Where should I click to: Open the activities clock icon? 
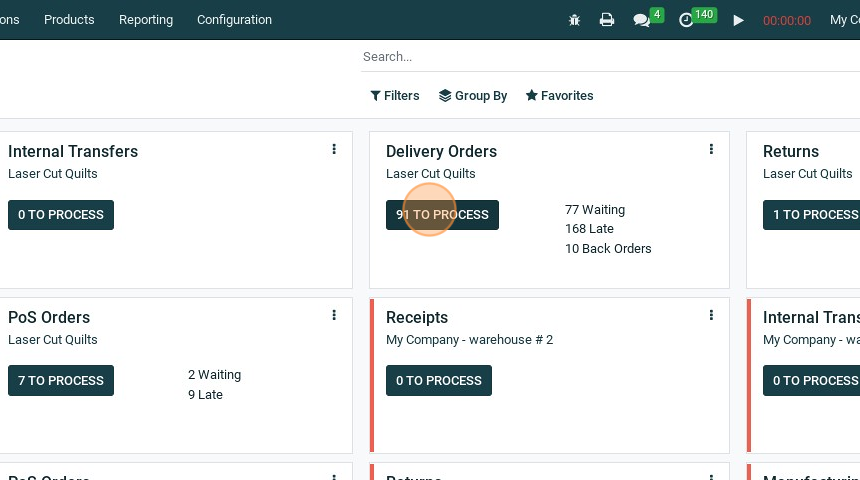(x=686, y=20)
